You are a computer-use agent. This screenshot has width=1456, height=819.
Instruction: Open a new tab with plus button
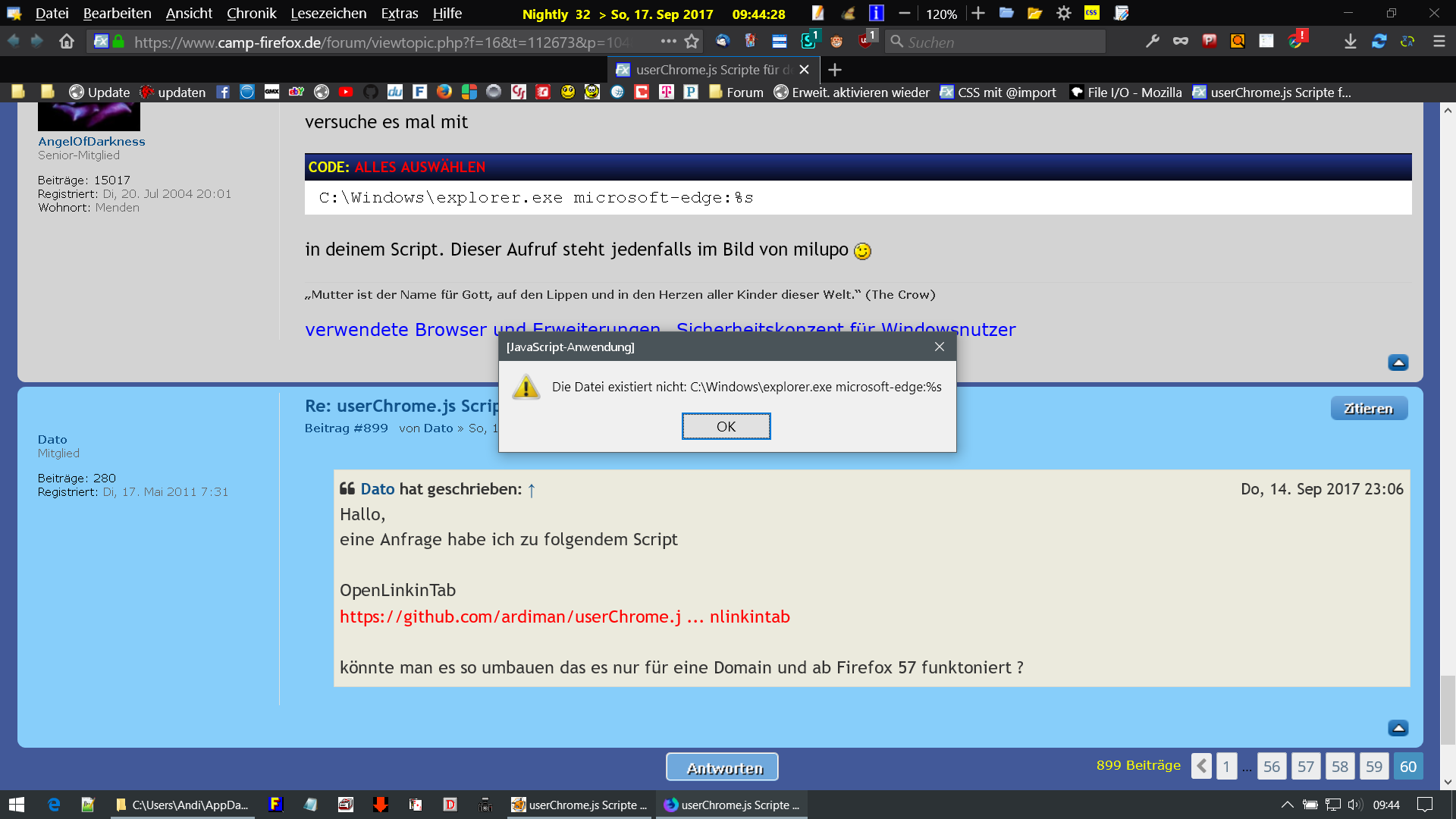(835, 70)
